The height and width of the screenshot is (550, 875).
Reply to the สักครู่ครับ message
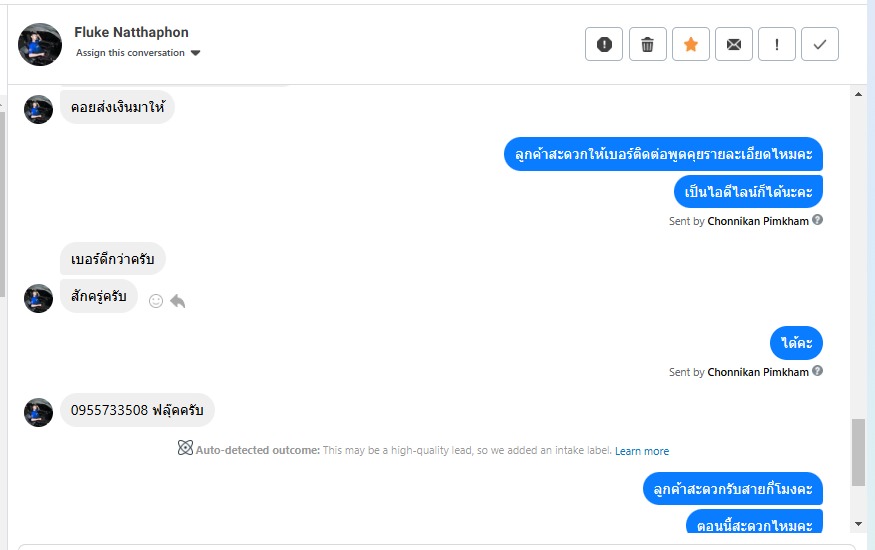(x=178, y=300)
